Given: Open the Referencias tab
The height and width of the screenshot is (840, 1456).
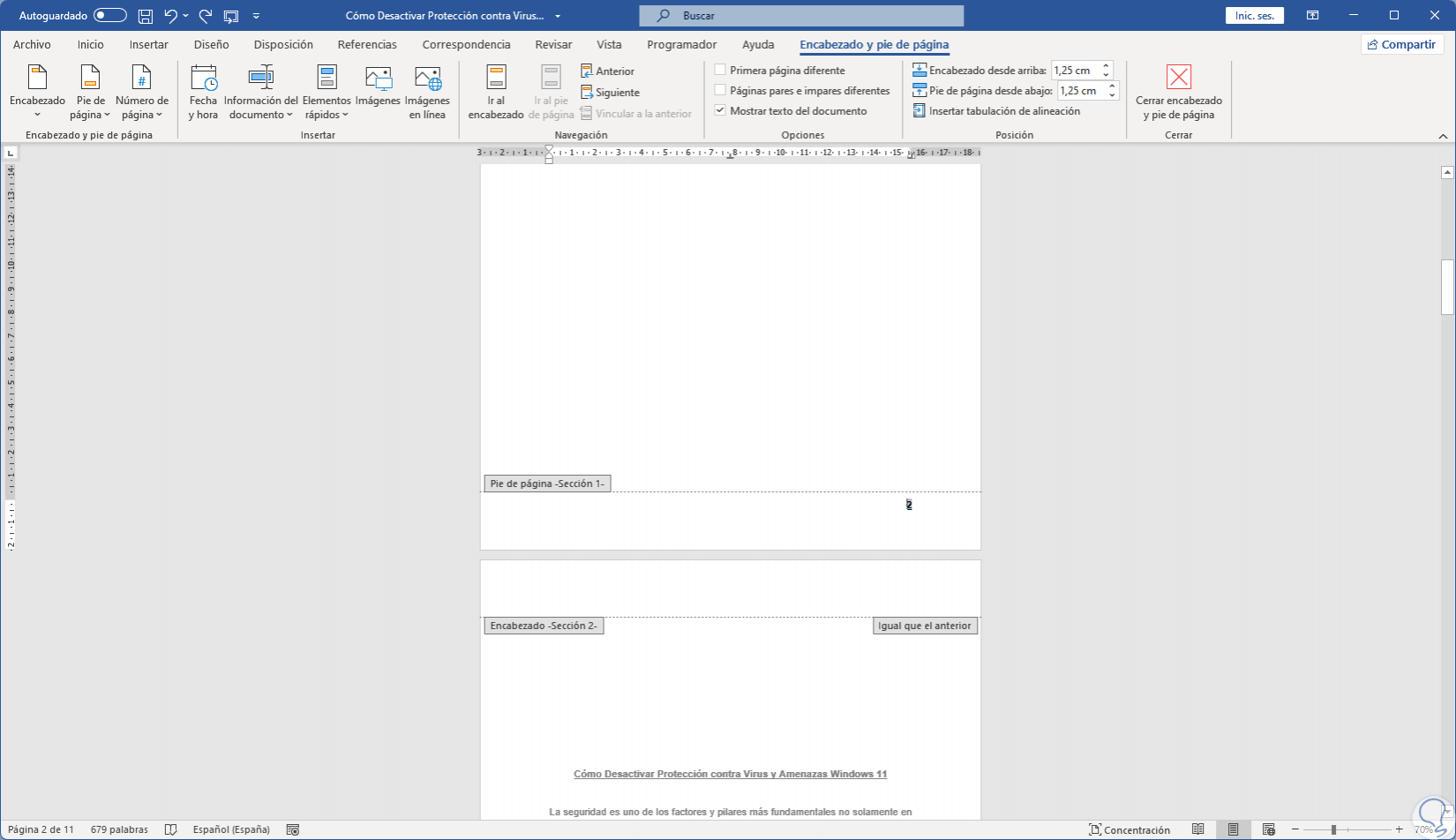Looking at the screenshot, I should pos(367,44).
